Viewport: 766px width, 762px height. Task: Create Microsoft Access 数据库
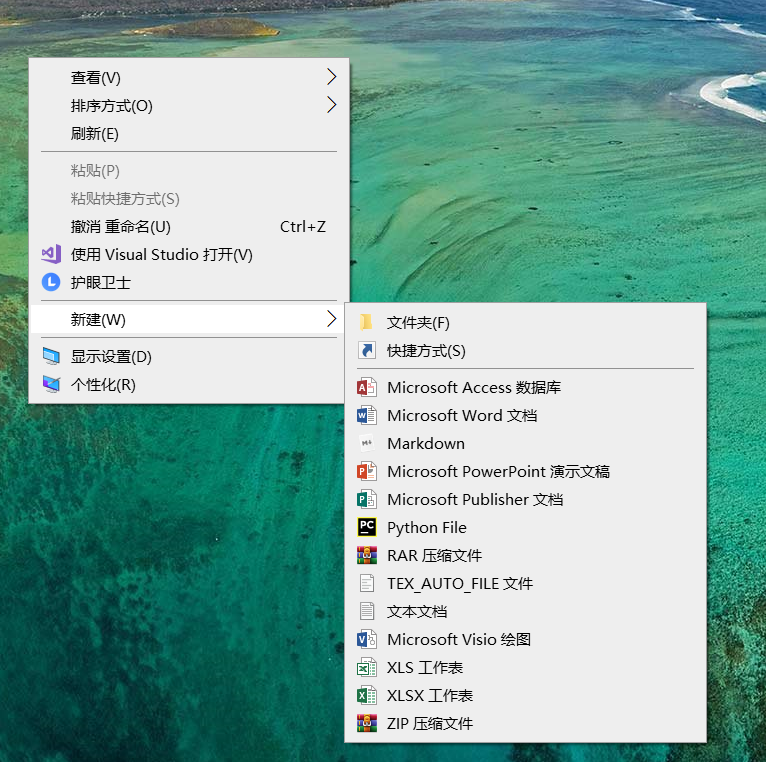(x=525, y=387)
